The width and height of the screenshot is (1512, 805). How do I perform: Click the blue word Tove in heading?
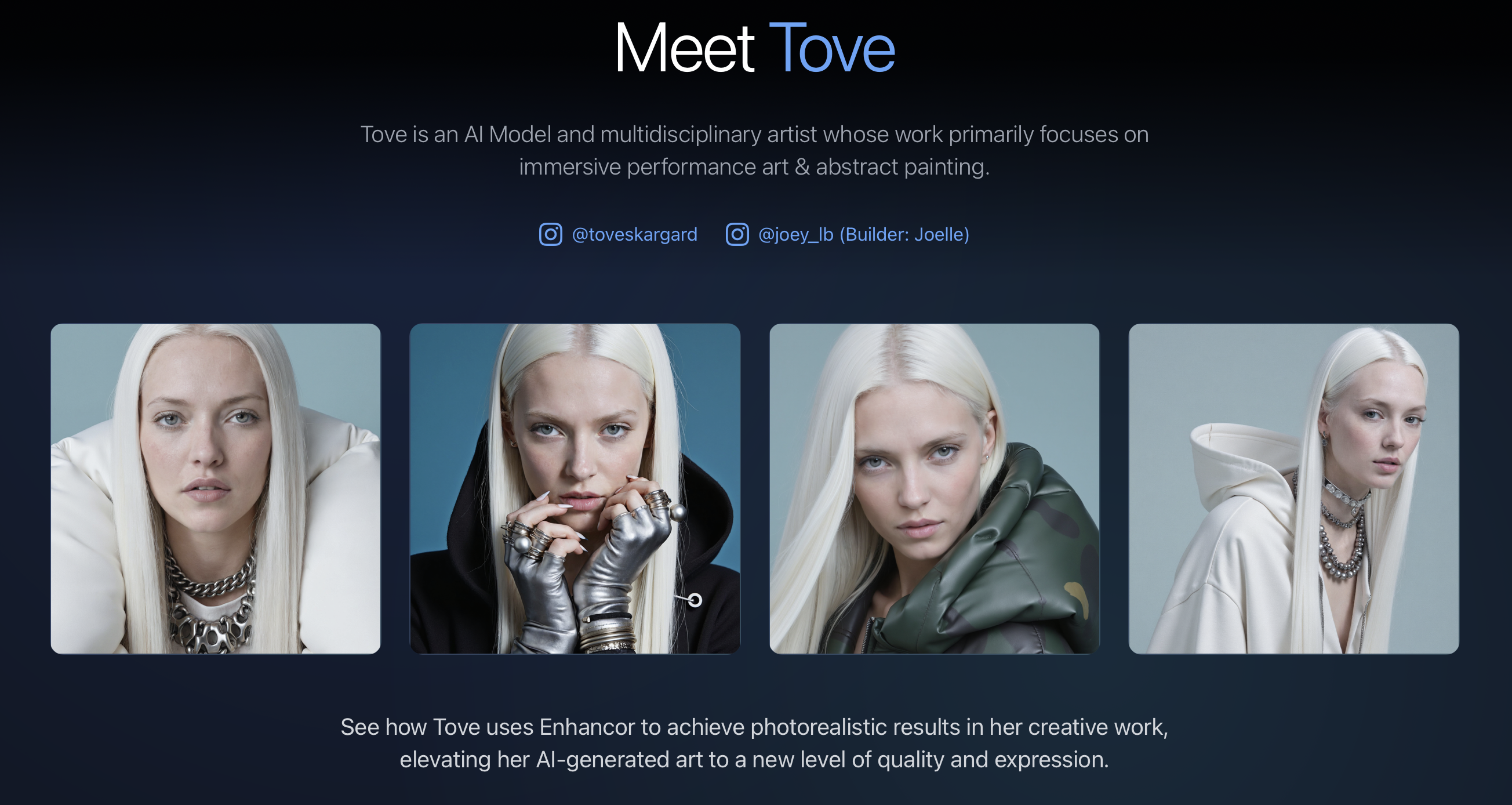coord(832,48)
